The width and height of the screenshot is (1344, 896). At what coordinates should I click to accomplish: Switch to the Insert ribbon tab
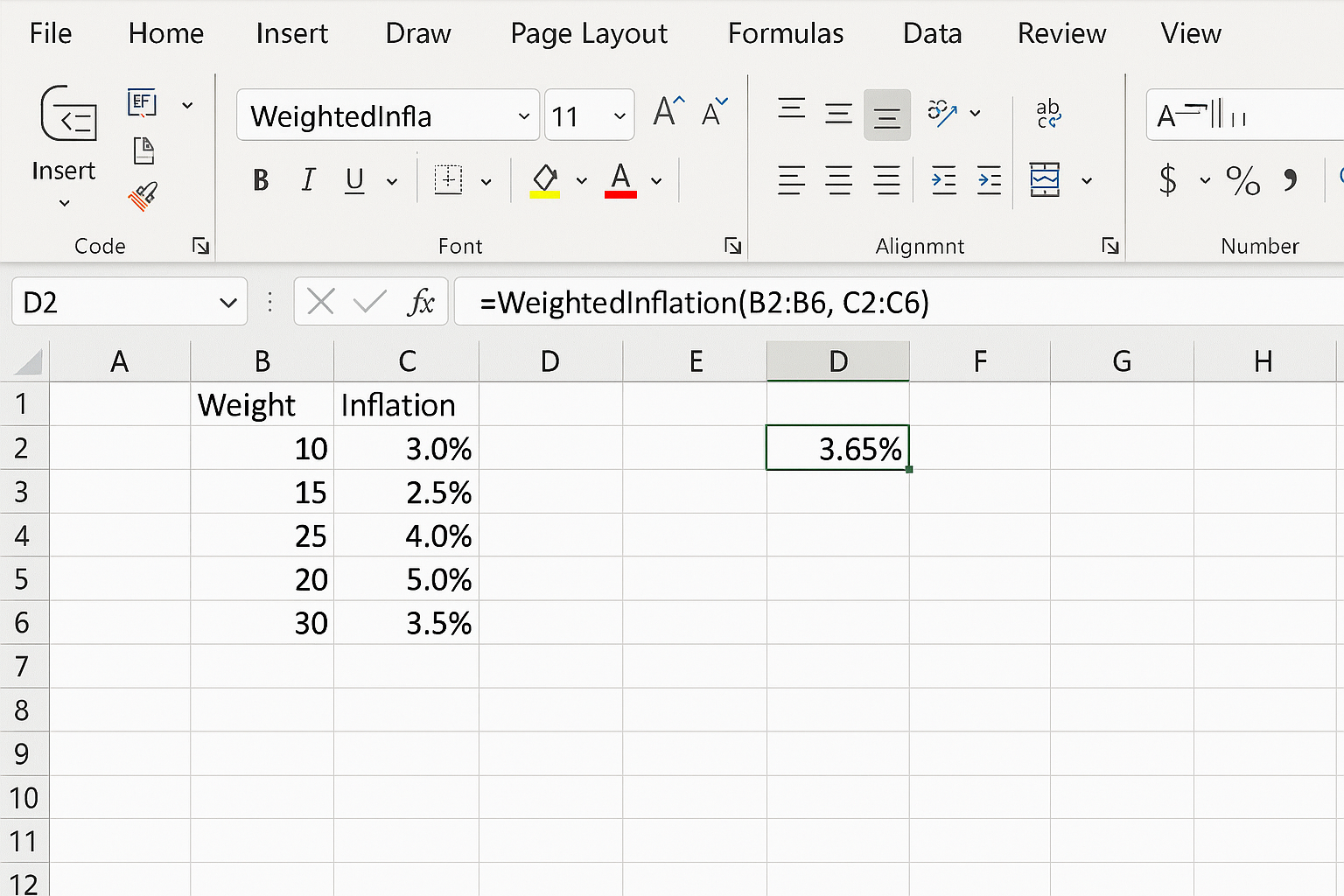point(292,33)
